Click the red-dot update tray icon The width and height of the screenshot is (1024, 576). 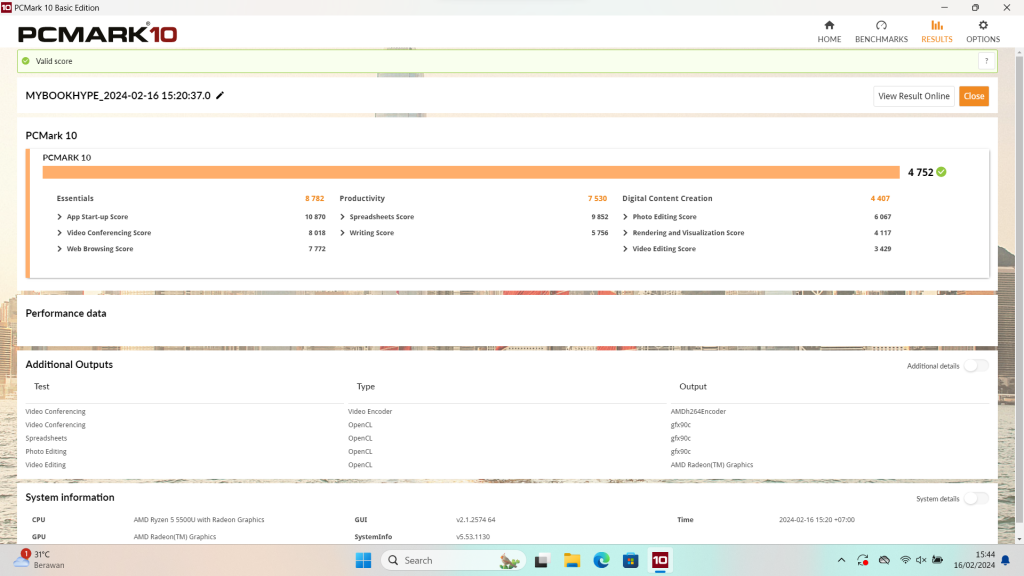(863, 560)
